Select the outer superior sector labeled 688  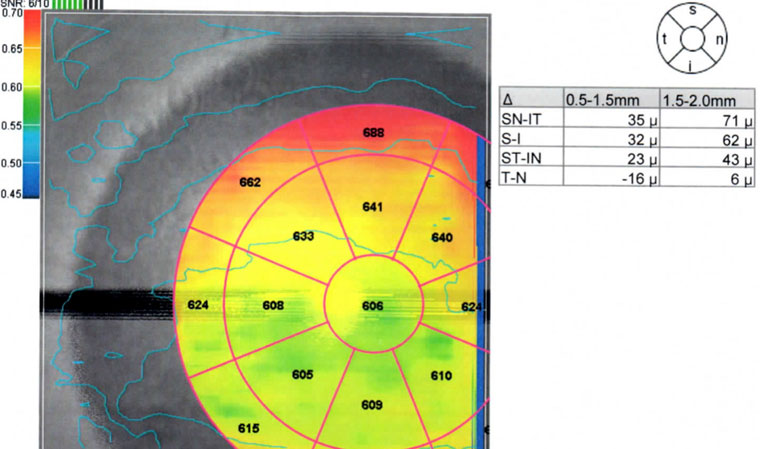coord(373,133)
